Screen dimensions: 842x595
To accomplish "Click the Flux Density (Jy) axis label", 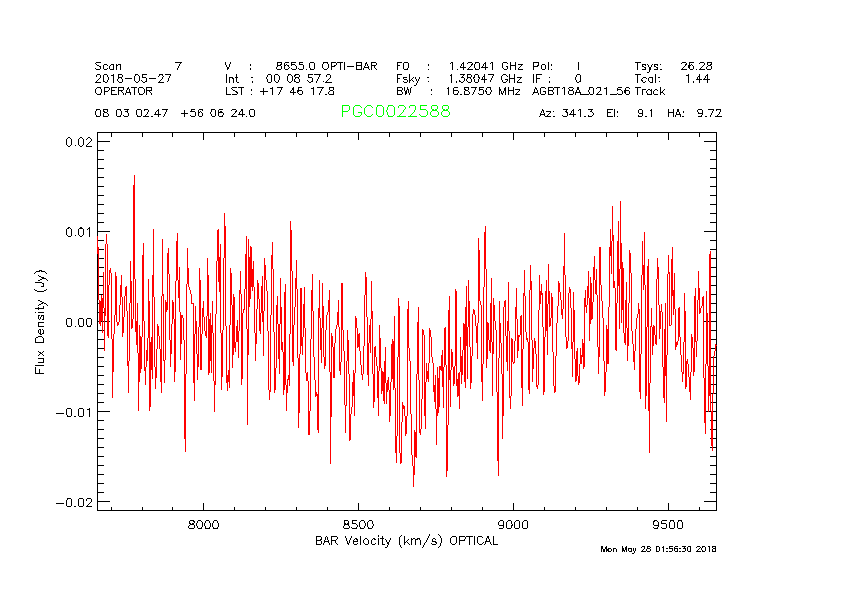I will click(41, 321).
